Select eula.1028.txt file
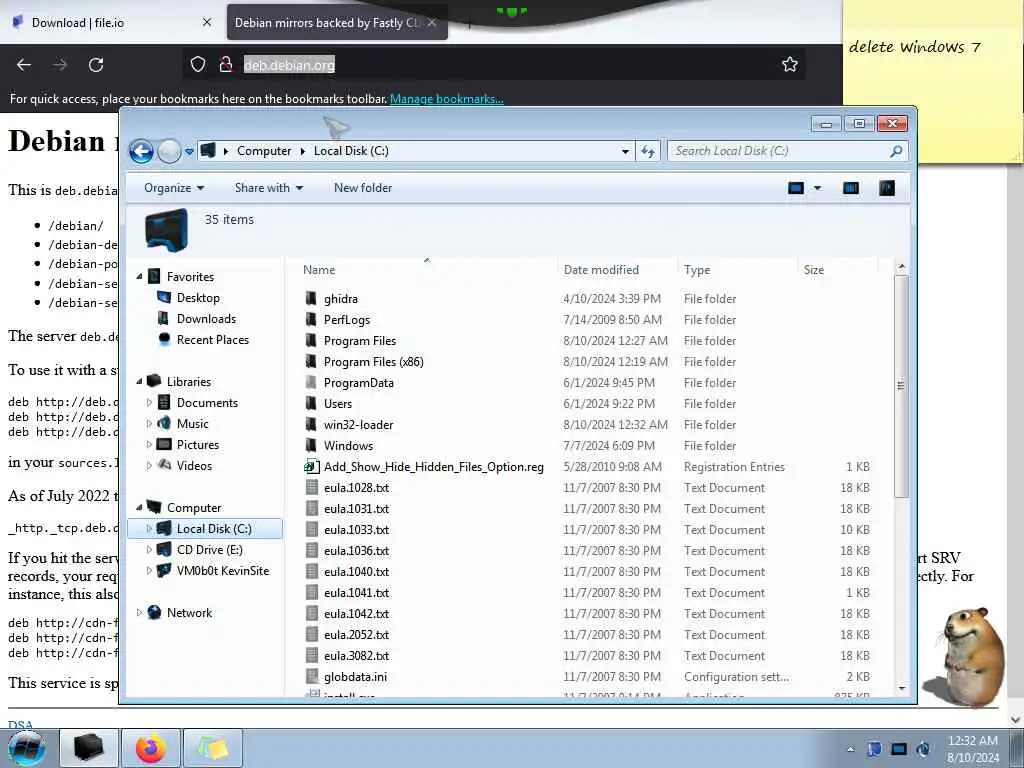Screen dimensions: 1024x768 pyautogui.click(x=357, y=488)
